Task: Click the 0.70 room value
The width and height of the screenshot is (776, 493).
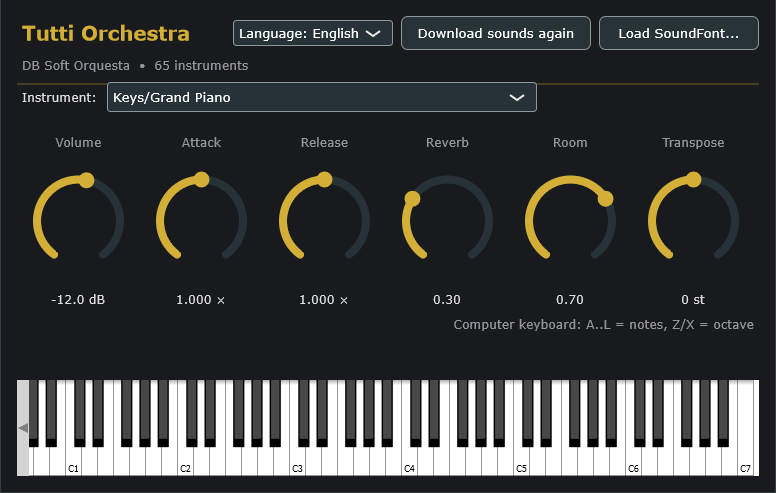Action: [x=570, y=299]
